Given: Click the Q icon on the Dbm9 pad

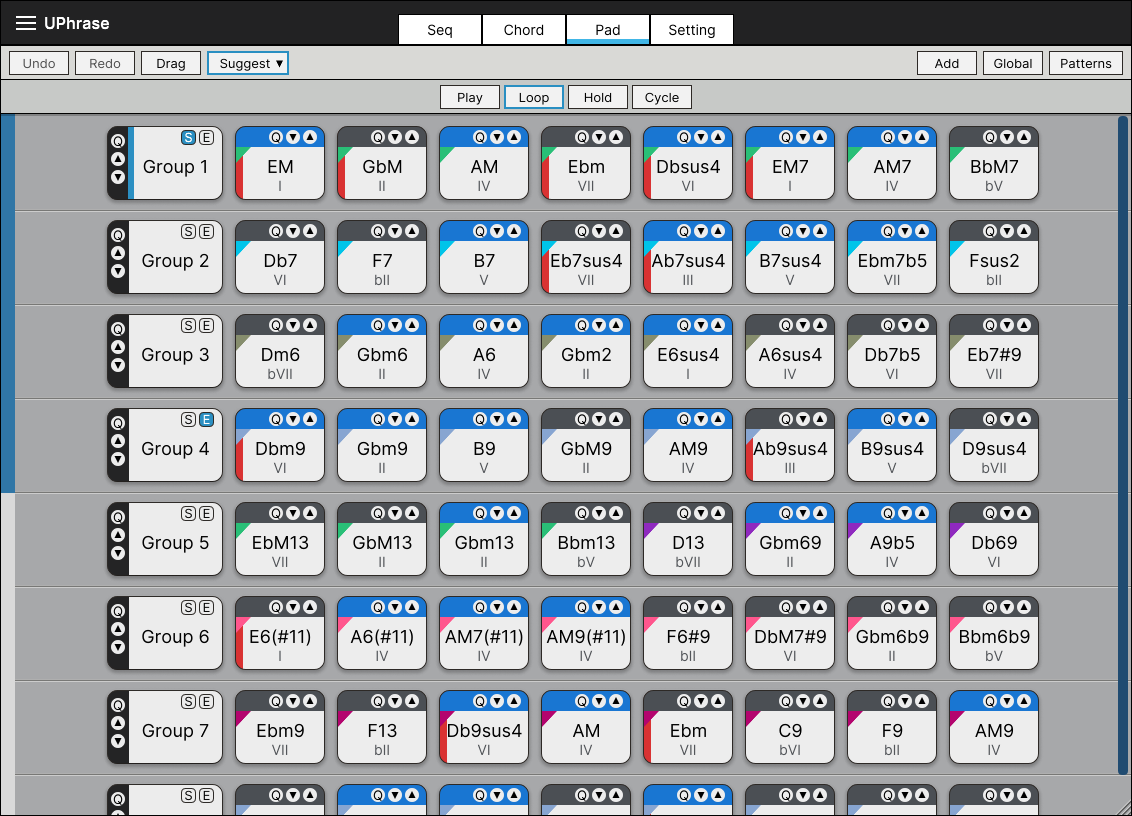Looking at the screenshot, I should tap(276, 419).
